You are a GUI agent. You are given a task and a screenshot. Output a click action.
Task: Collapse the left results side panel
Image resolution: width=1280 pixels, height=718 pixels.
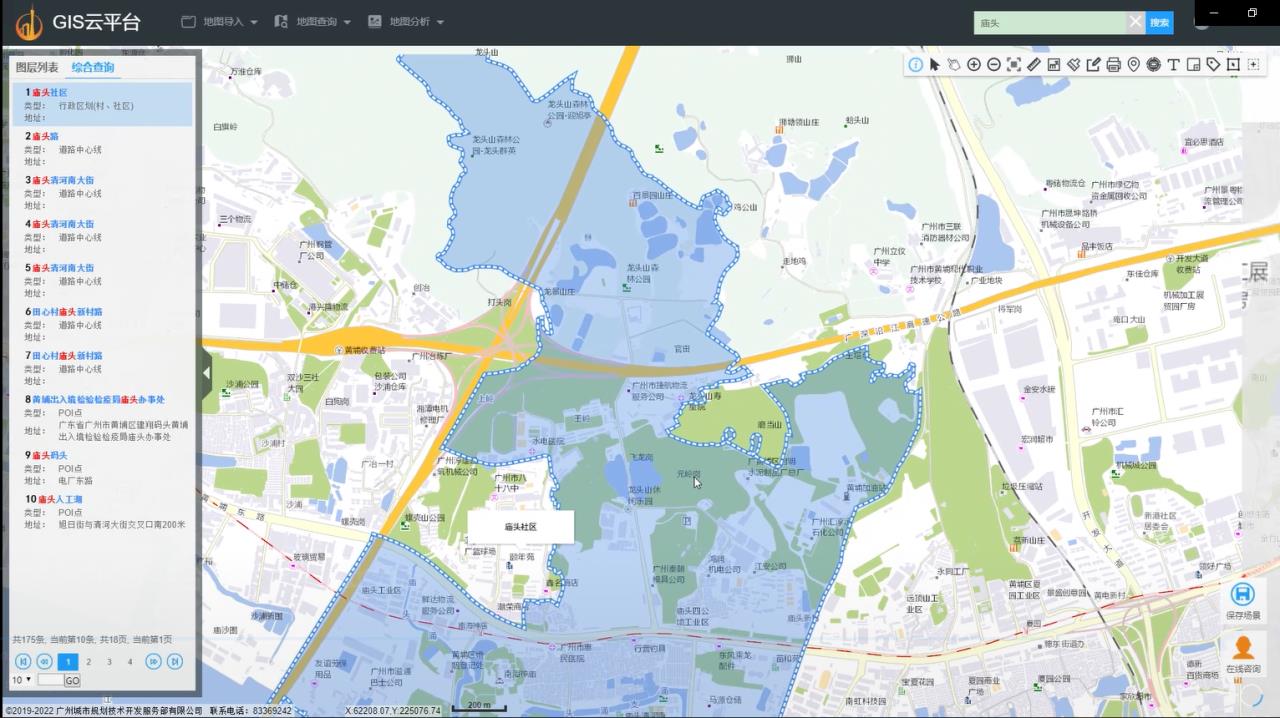pyautogui.click(x=207, y=373)
